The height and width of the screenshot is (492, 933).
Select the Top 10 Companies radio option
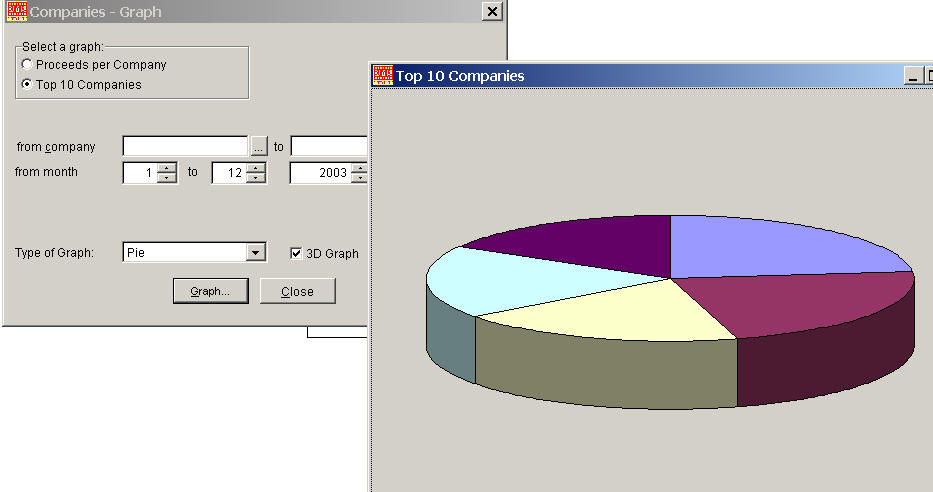point(27,84)
